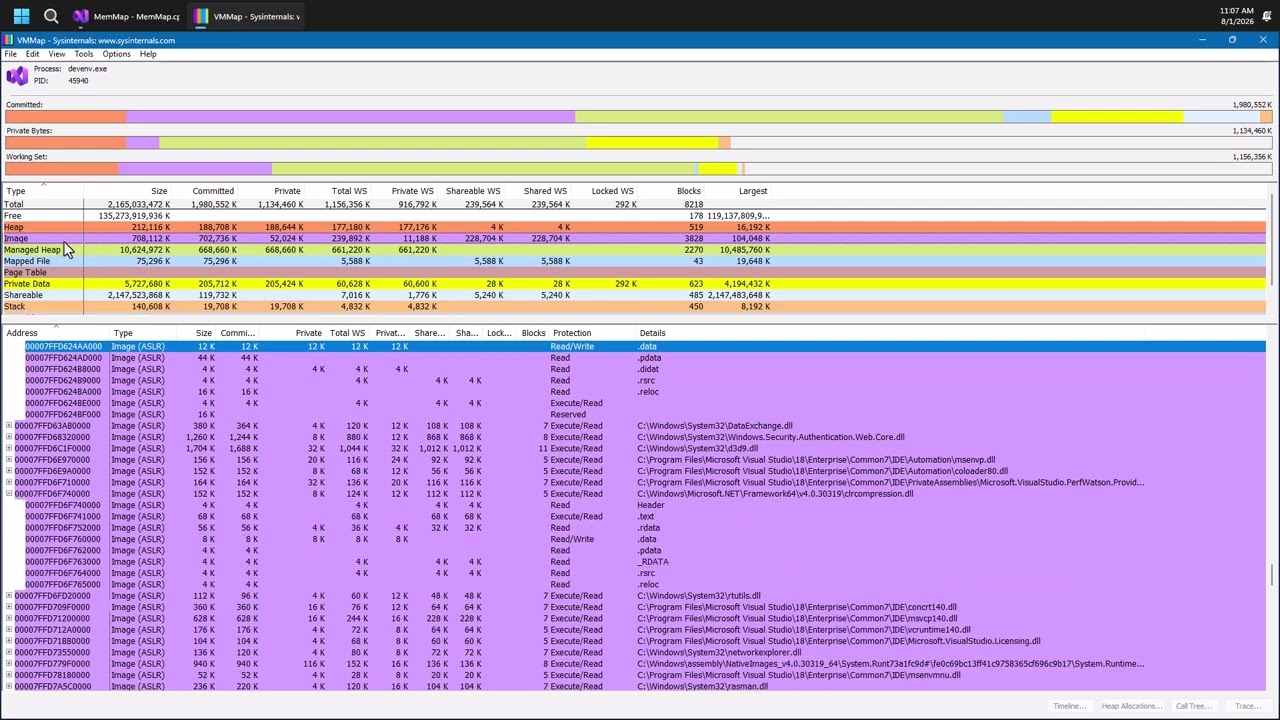
Task: Expand the Windows.Security.Authentication.Web.Core.dll row
Action: click(x=9, y=437)
